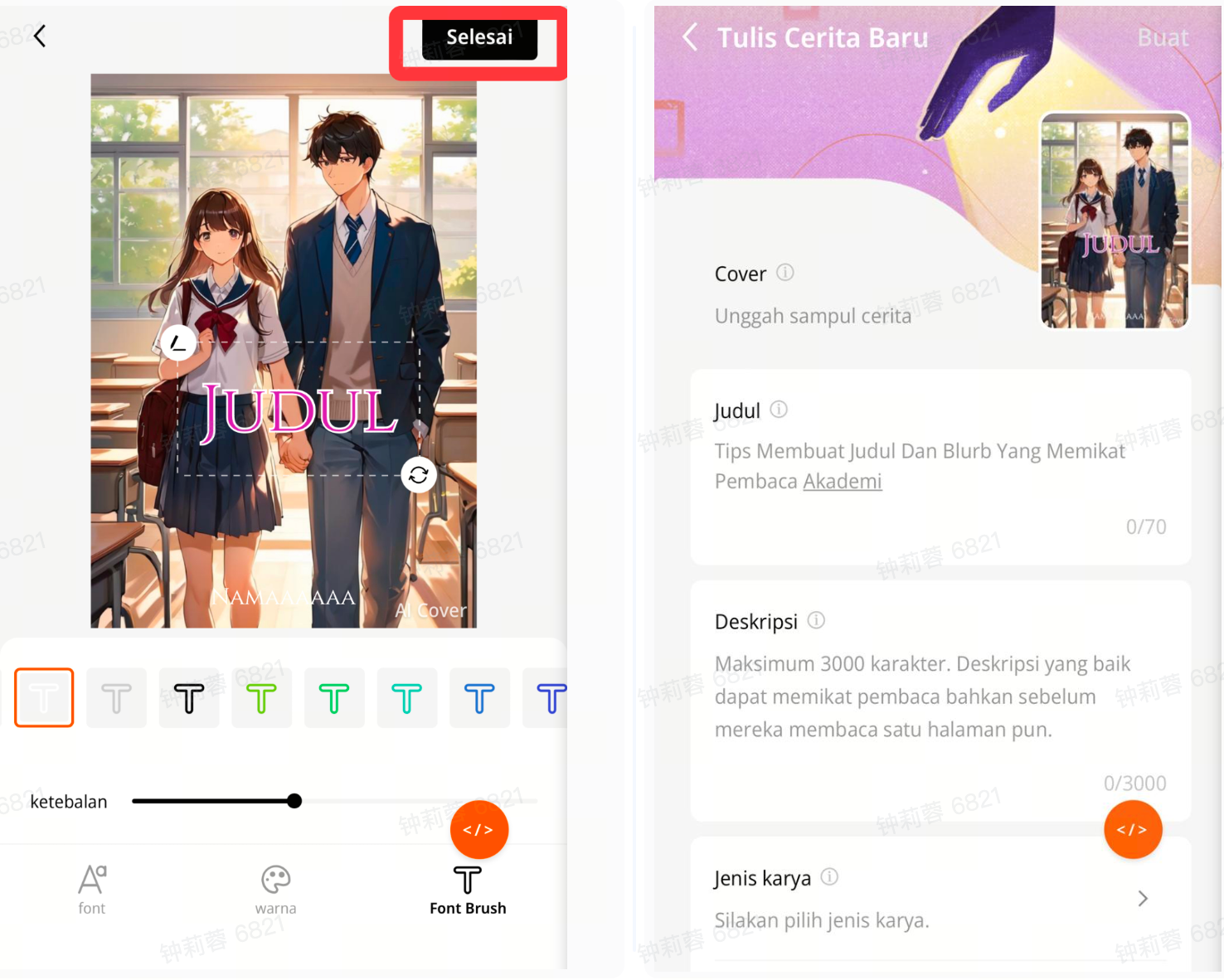Select the black outline font brush

(189, 698)
